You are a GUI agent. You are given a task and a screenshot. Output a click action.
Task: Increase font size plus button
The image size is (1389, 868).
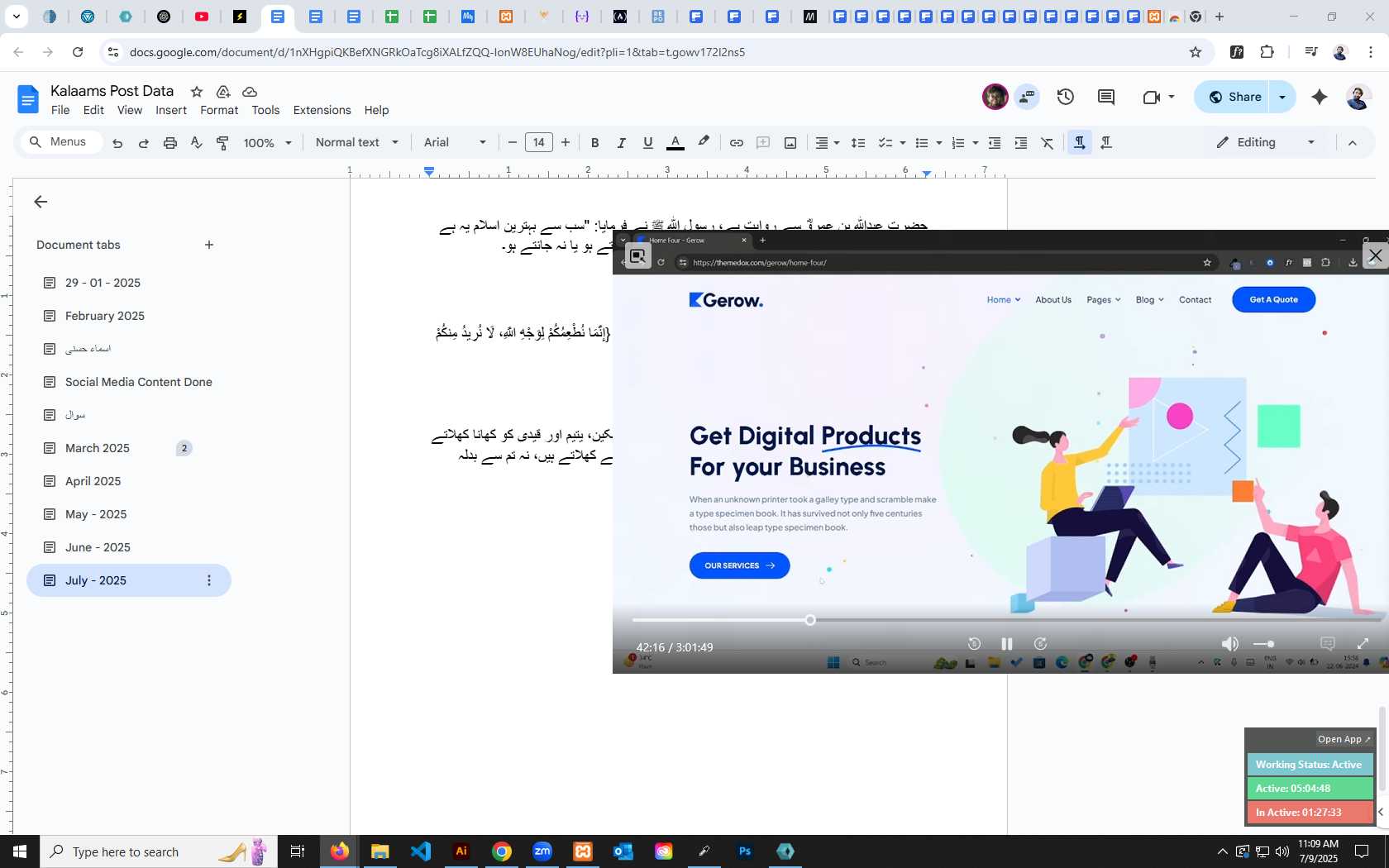tap(566, 143)
